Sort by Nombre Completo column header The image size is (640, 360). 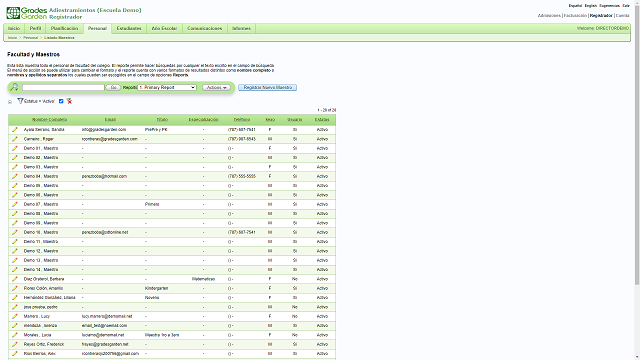click(x=49, y=120)
